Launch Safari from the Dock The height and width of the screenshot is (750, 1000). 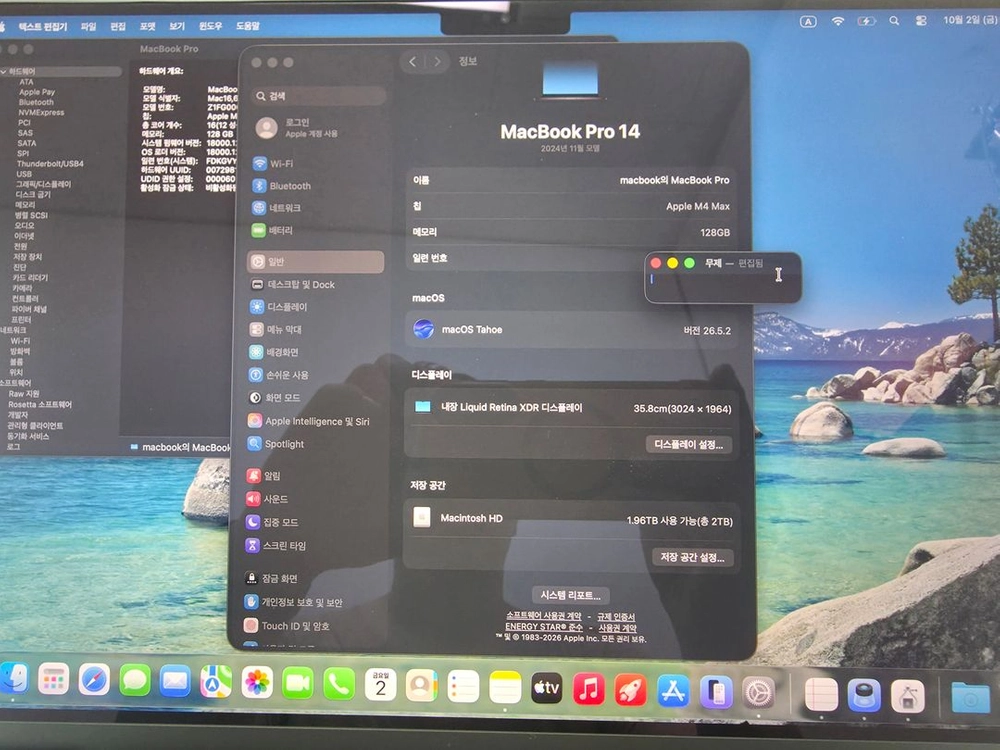[x=94, y=680]
